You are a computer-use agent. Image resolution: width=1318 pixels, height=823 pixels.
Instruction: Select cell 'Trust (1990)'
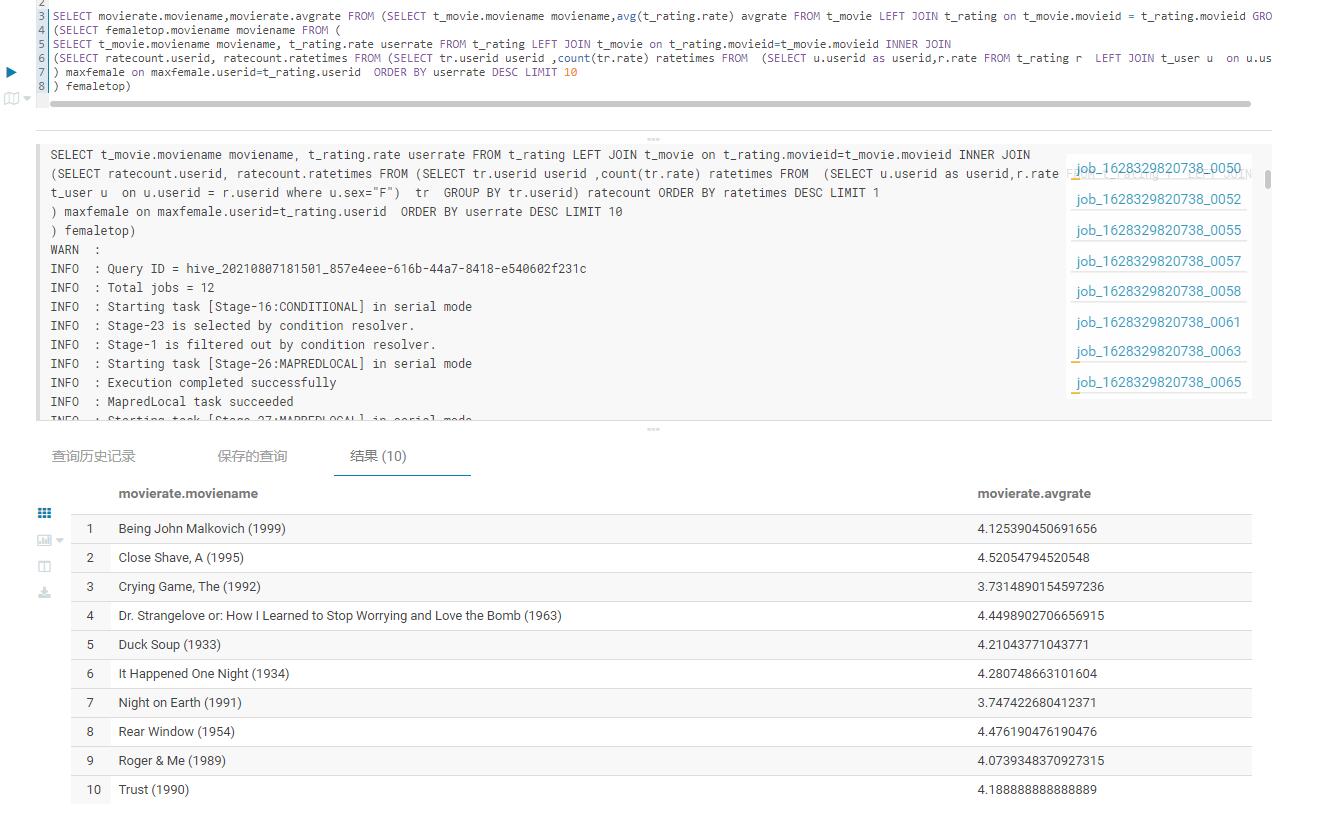point(153,789)
